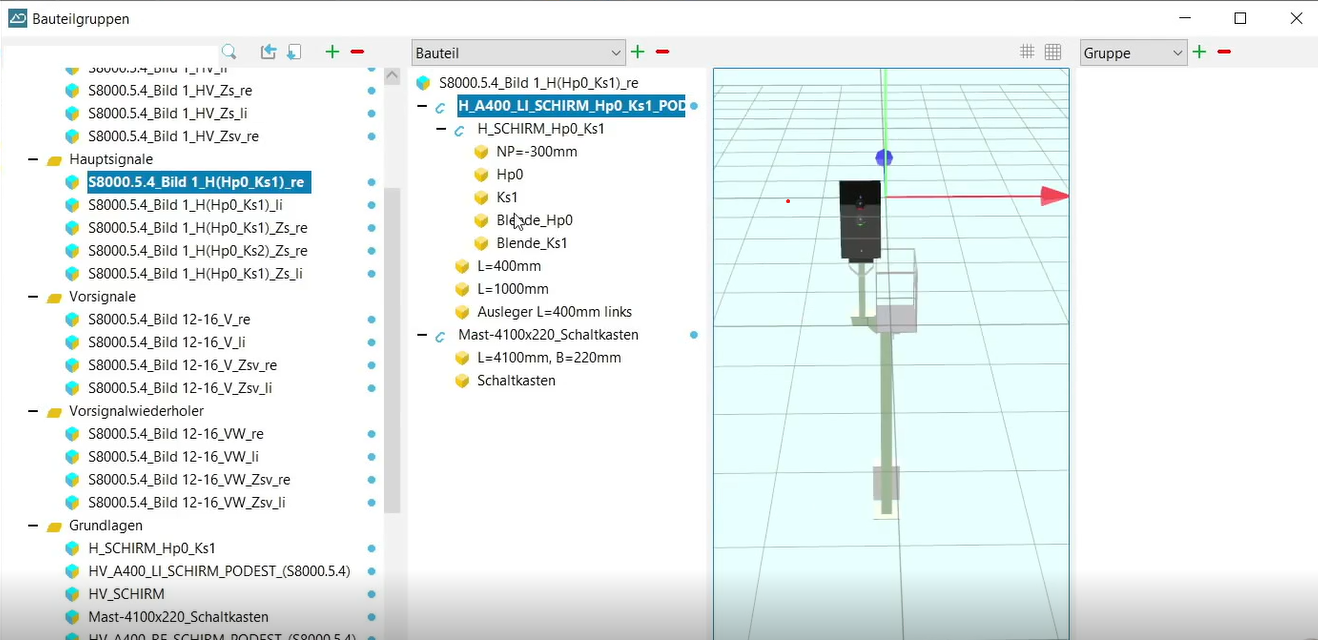Toggle blue dot beside S8000.5.4_Bild 12-16_V_re
The image size is (1318, 640).
pos(372,320)
